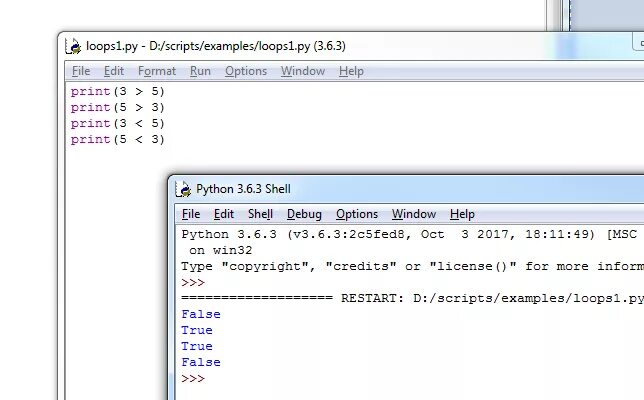The height and width of the screenshot is (400, 644).
Task: Open the Help menu in Python Shell
Action: [x=462, y=214]
